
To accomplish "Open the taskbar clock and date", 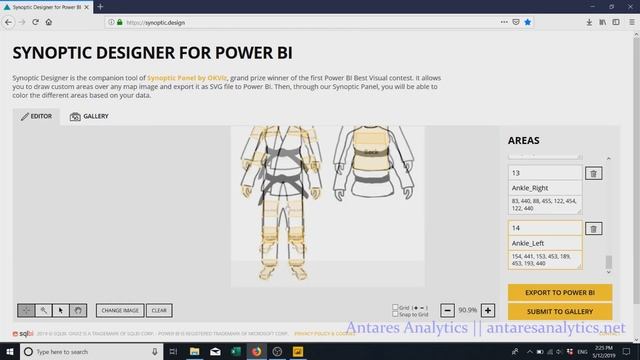I will (604, 351).
